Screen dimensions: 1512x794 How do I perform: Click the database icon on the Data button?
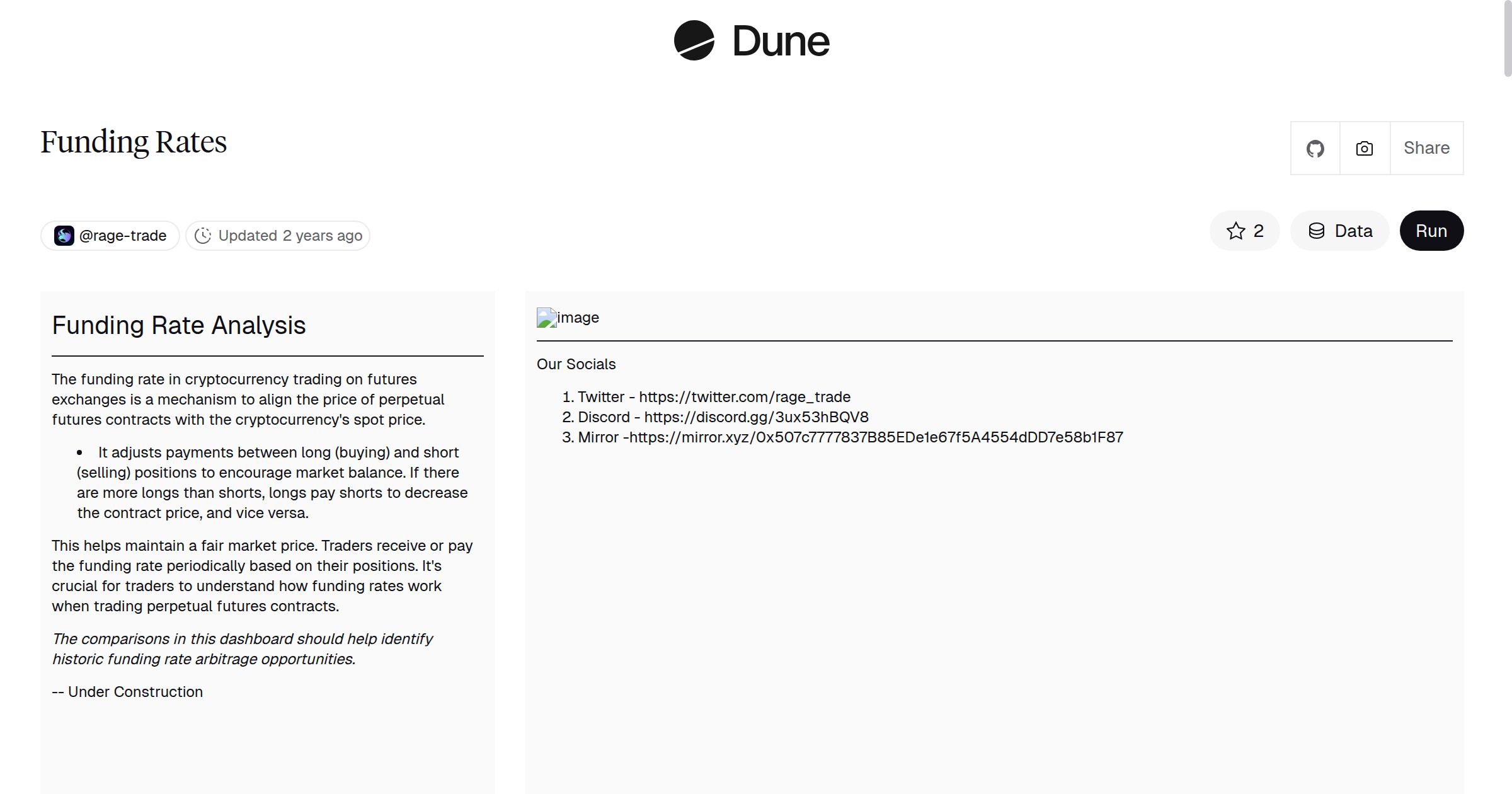tap(1317, 231)
